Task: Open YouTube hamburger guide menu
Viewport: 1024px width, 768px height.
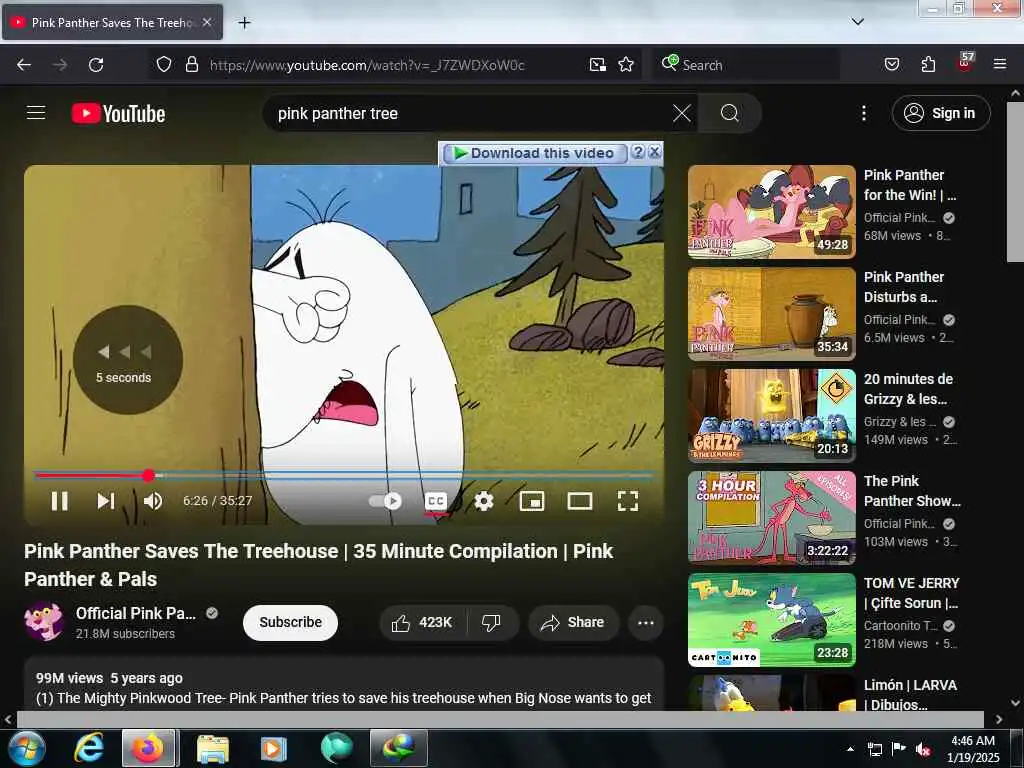Action: click(x=36, y=113)
